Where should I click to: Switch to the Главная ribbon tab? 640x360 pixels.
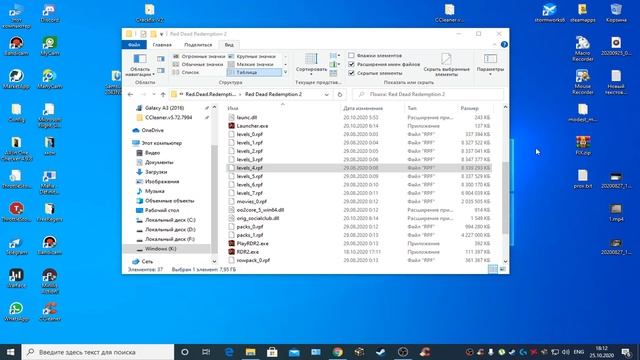[x=162, y=45]
